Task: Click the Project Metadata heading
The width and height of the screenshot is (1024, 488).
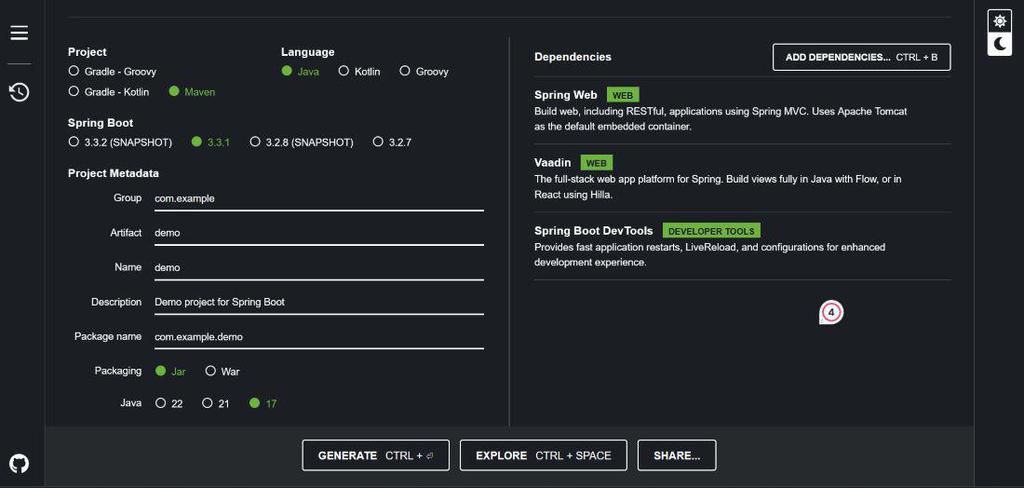Action: coord(114,174)
